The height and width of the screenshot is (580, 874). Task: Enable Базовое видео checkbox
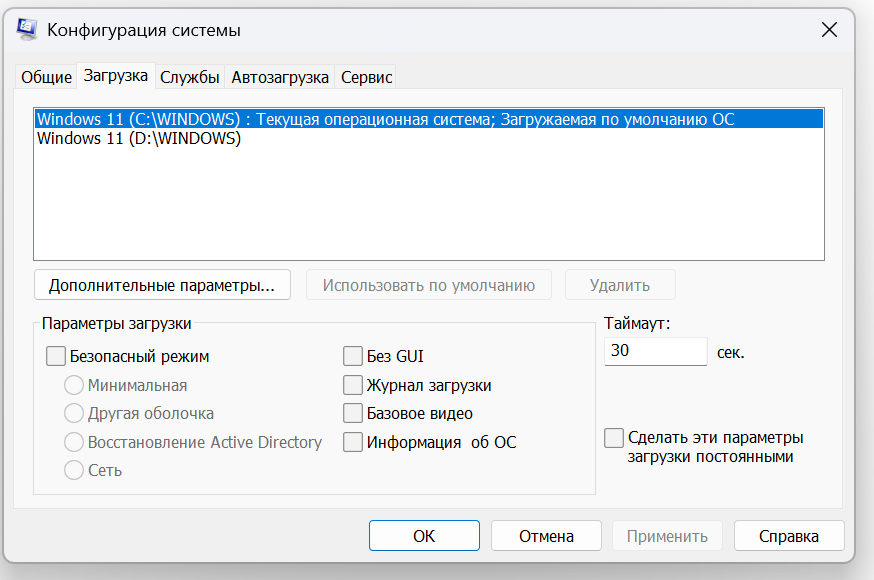pos(353,413)
